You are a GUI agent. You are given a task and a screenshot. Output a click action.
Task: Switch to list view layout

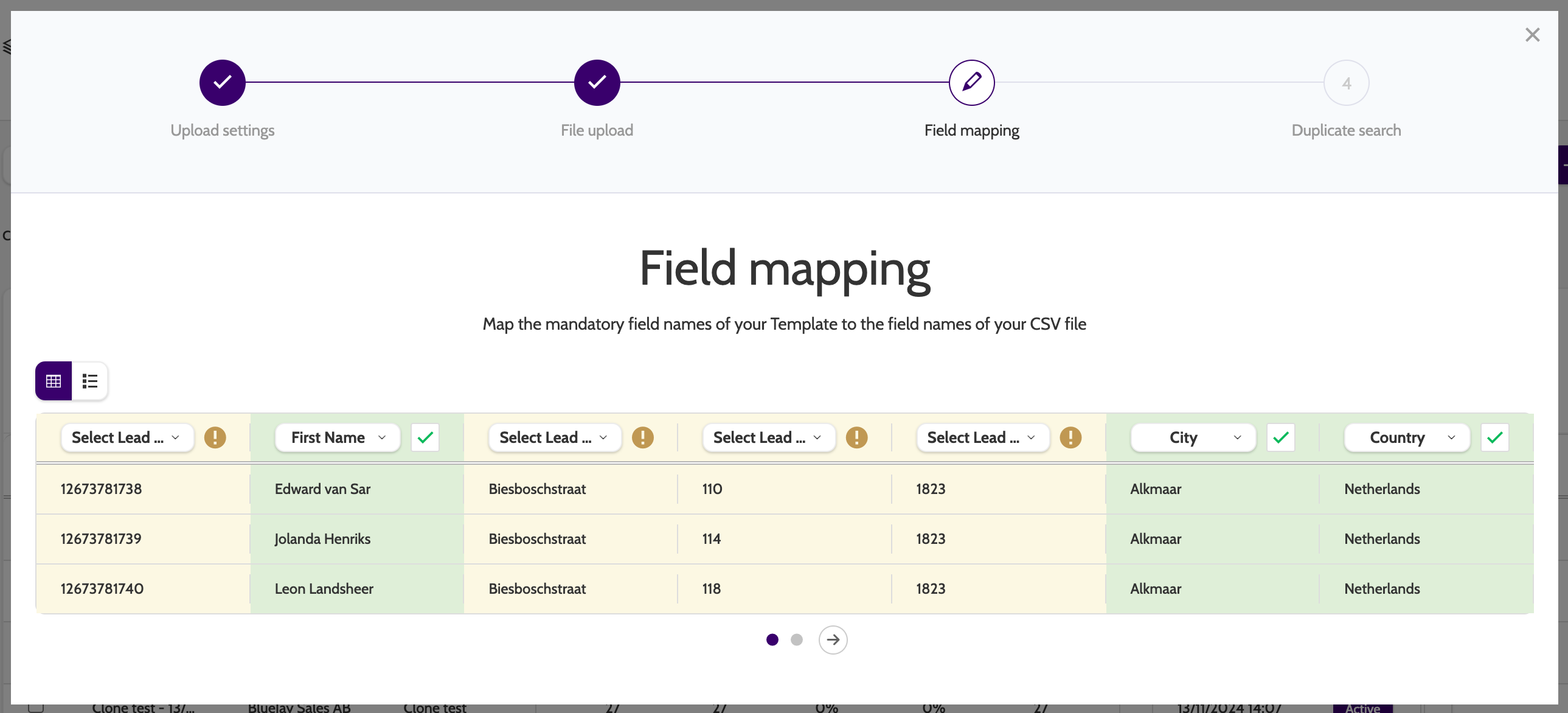tap(90, 381)
